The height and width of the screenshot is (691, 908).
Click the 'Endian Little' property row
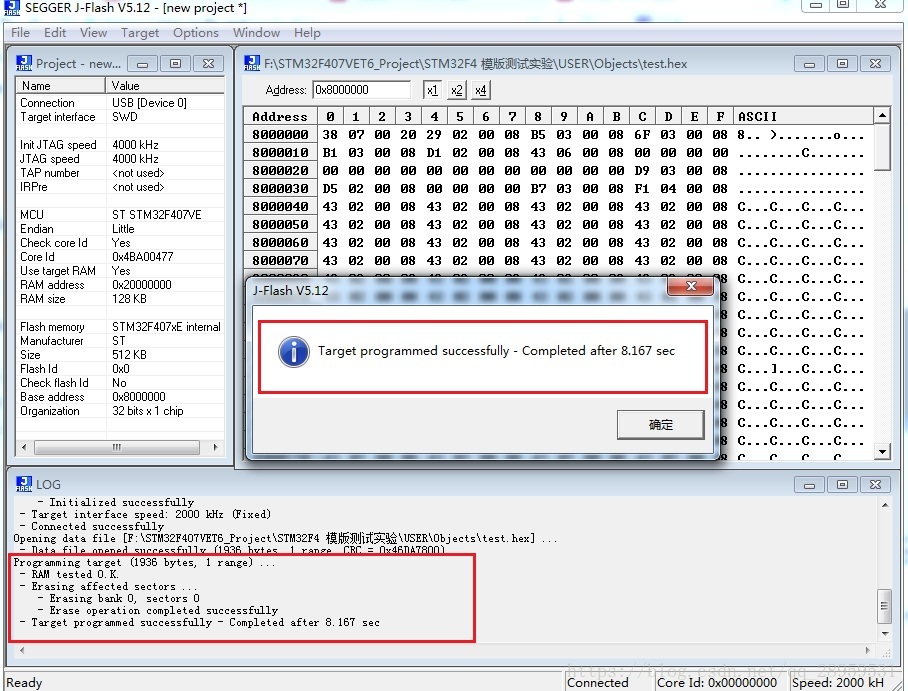point(120,229)
